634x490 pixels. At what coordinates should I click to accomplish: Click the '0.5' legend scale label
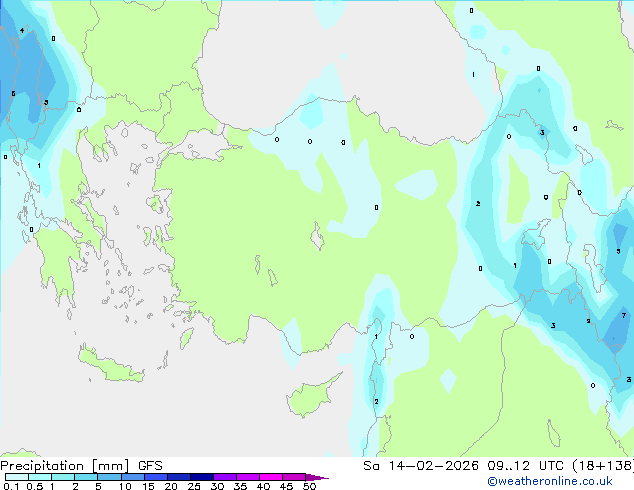point(35,486)
